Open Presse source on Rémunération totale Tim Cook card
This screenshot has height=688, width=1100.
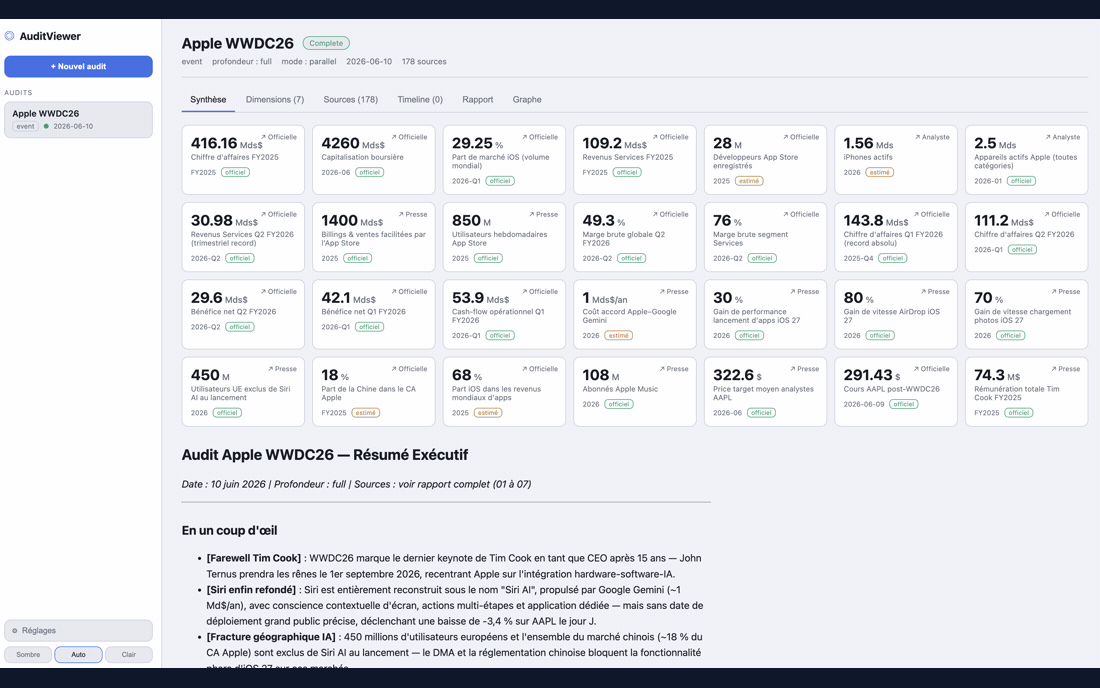1066,368
